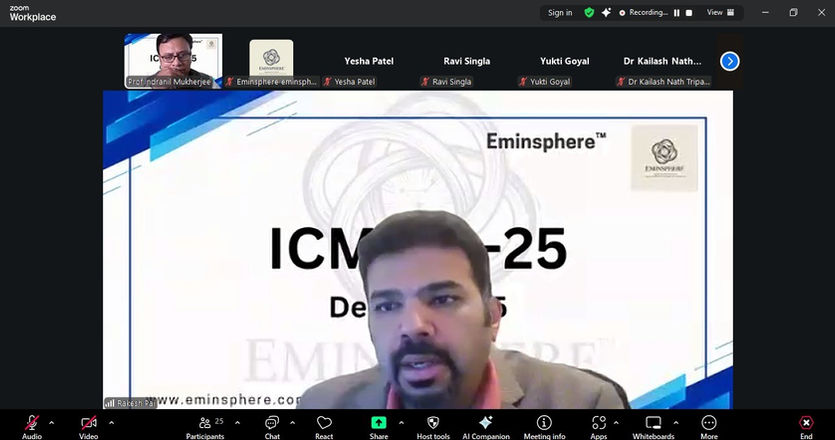
Task: Expand Whiteboards options caret
Action: 676,423
